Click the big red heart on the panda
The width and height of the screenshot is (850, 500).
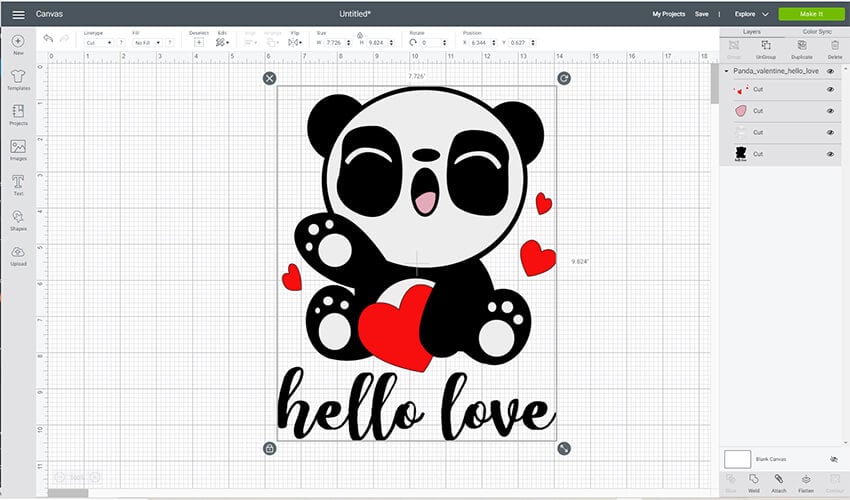pyautogui.click(x=397, y=328)
